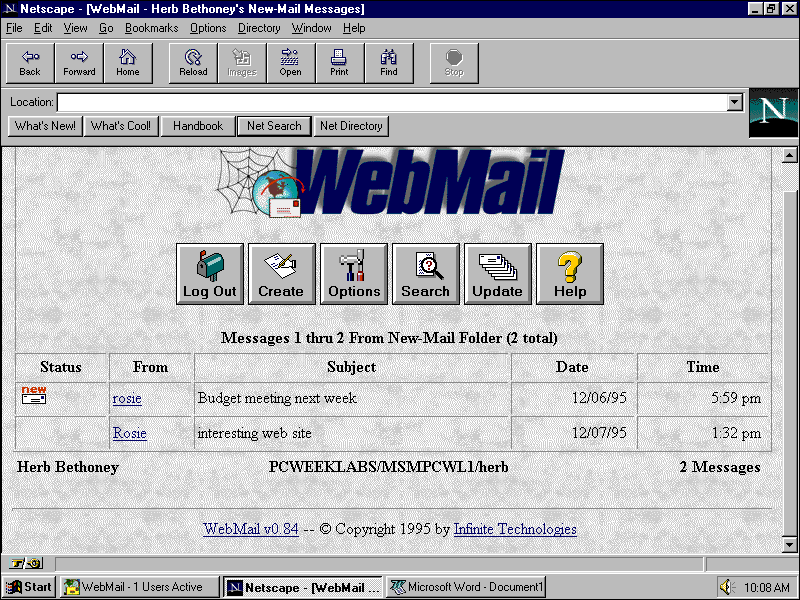Open WebMail Search magnifier button

click(426, 274)
